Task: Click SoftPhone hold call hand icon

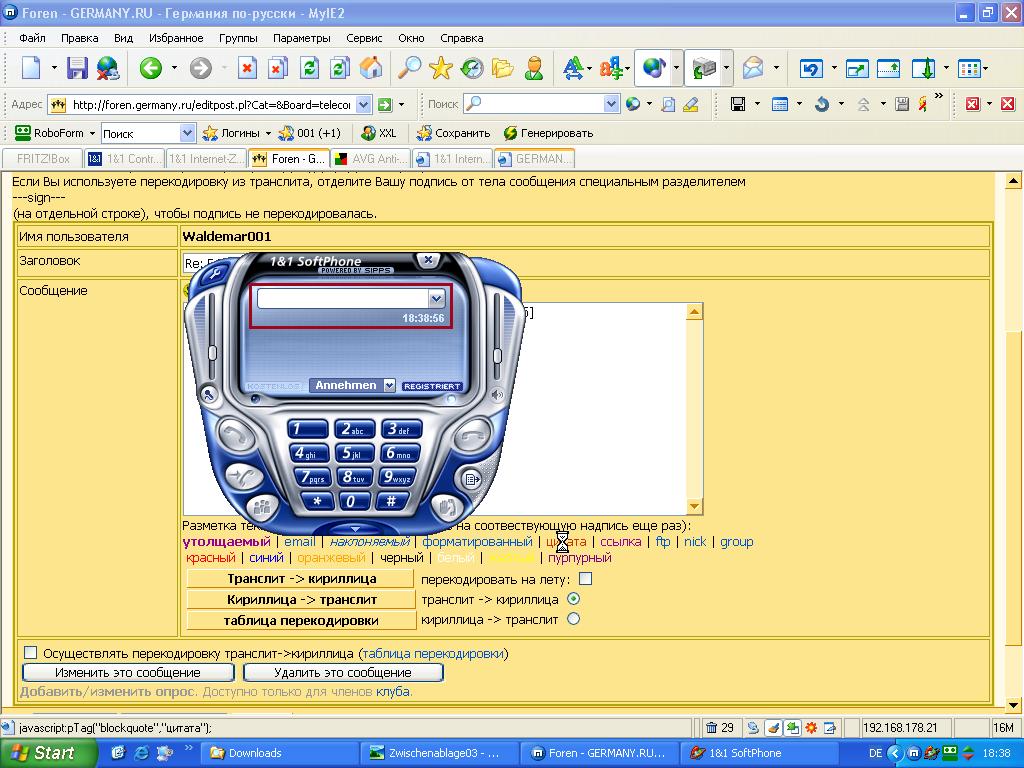Action: coord(445,506)
